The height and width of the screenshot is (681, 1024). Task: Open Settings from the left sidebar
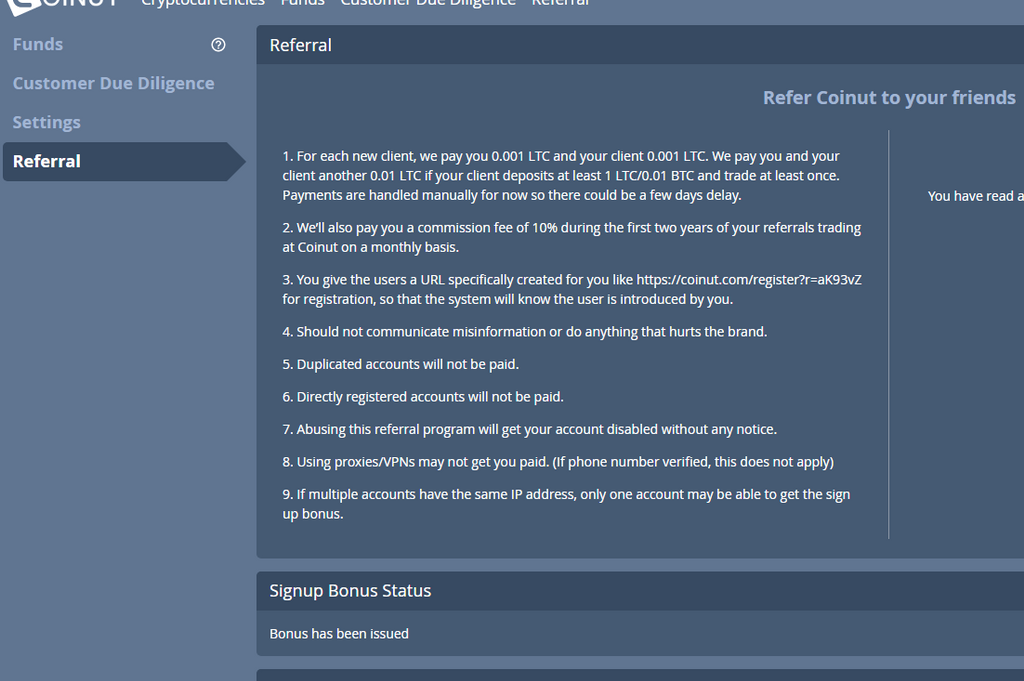(x=46, y=123)
